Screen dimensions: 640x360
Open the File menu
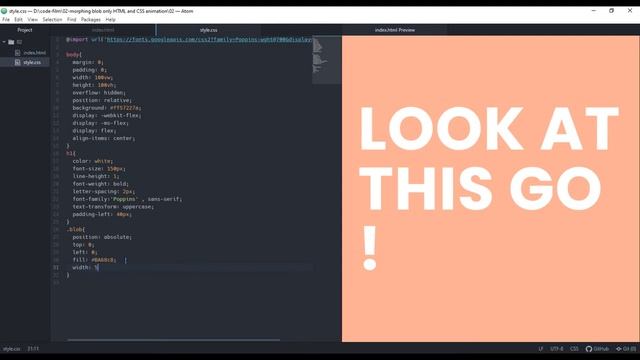tap(6, 20)
